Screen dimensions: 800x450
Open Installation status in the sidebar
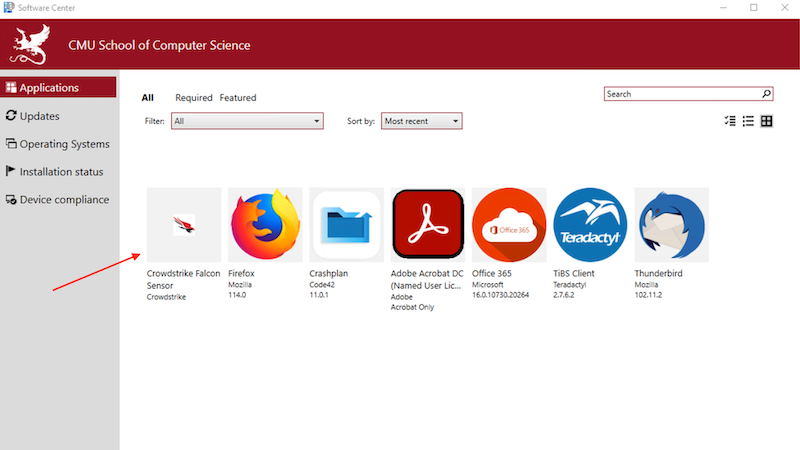pyautogui.click(x=58, y=171)
